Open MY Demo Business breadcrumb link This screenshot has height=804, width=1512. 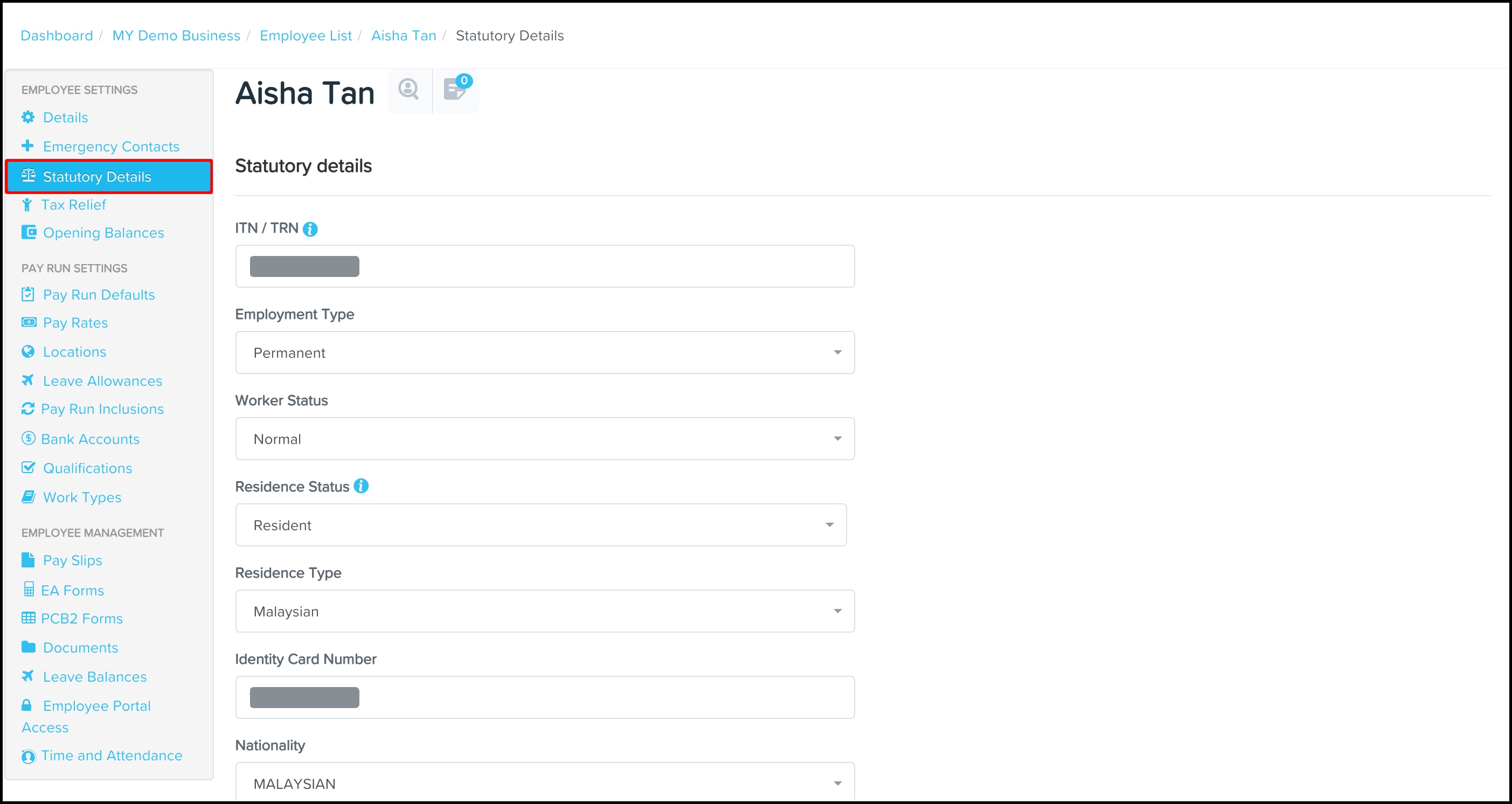[x=176, y=36]
